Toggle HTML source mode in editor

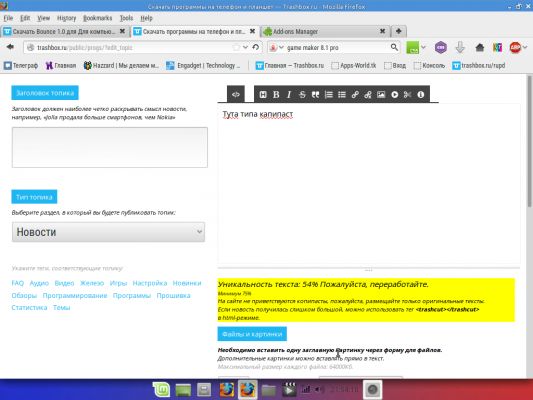coord(236,94)
